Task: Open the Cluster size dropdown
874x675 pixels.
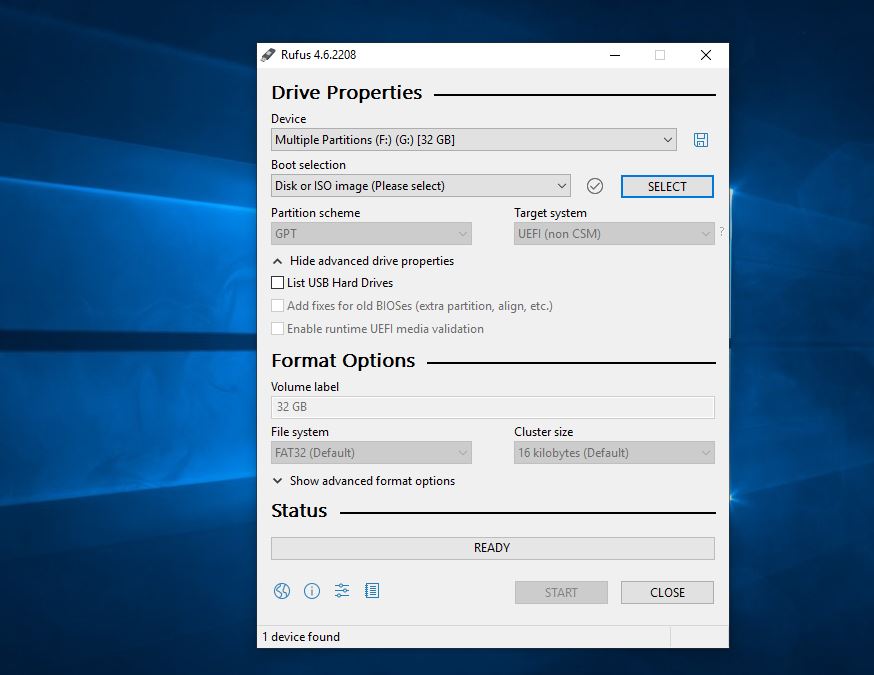Action: [614, 453]
